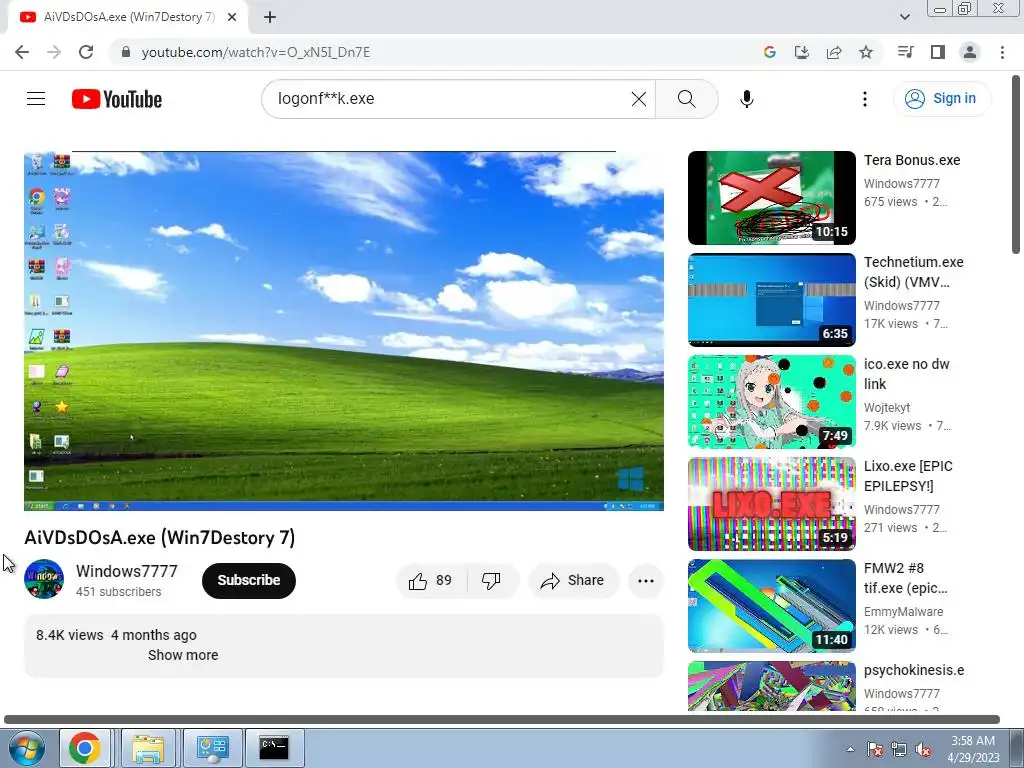
Task: Click the magnifier search button
Action: (686, 99)
